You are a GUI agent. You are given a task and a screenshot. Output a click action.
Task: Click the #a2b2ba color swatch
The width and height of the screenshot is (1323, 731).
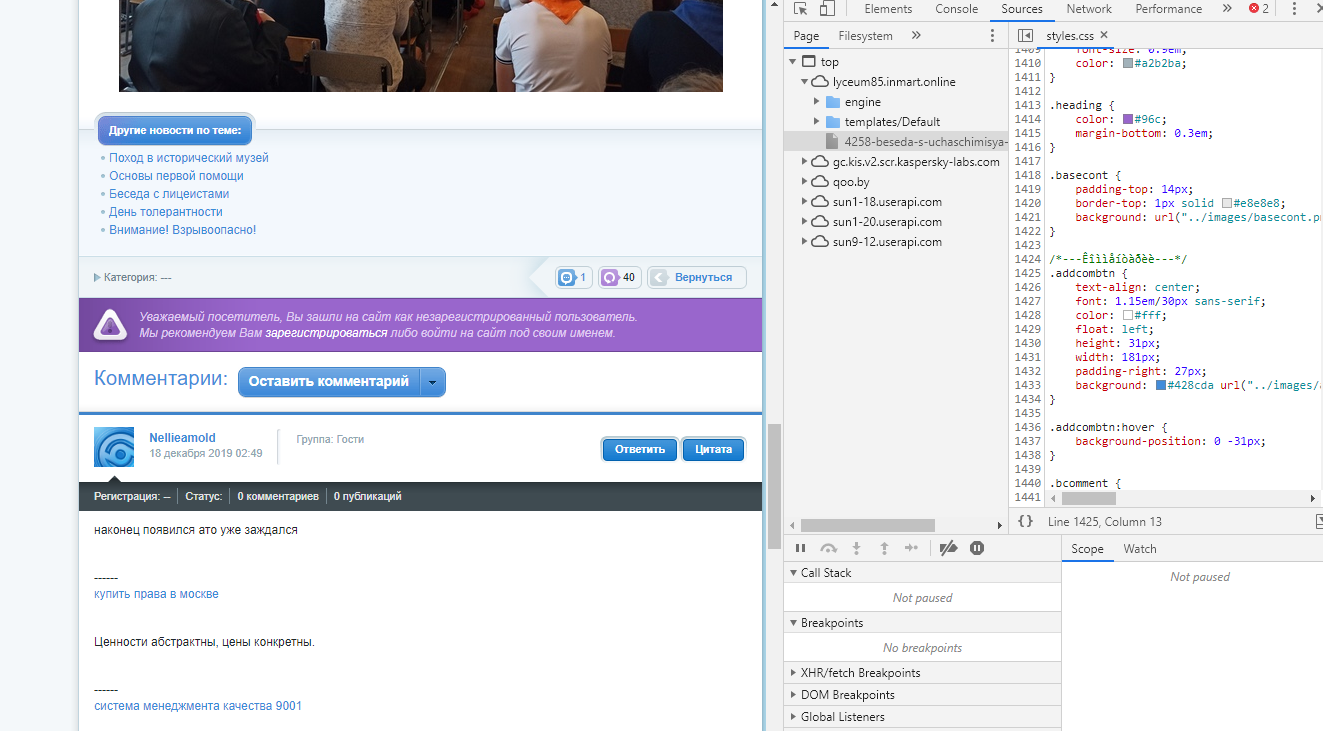coord(1128,63)
